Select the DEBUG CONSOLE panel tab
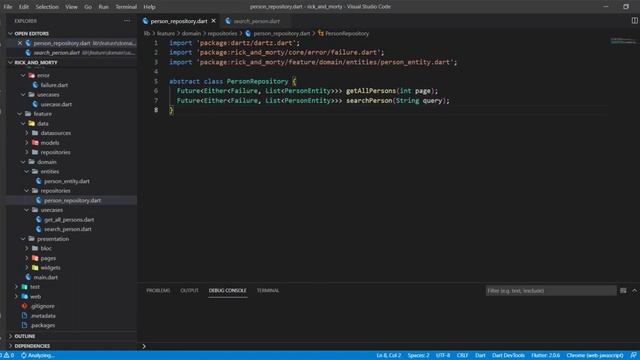Screen dimensions: 640x360 tap(227, 290)
